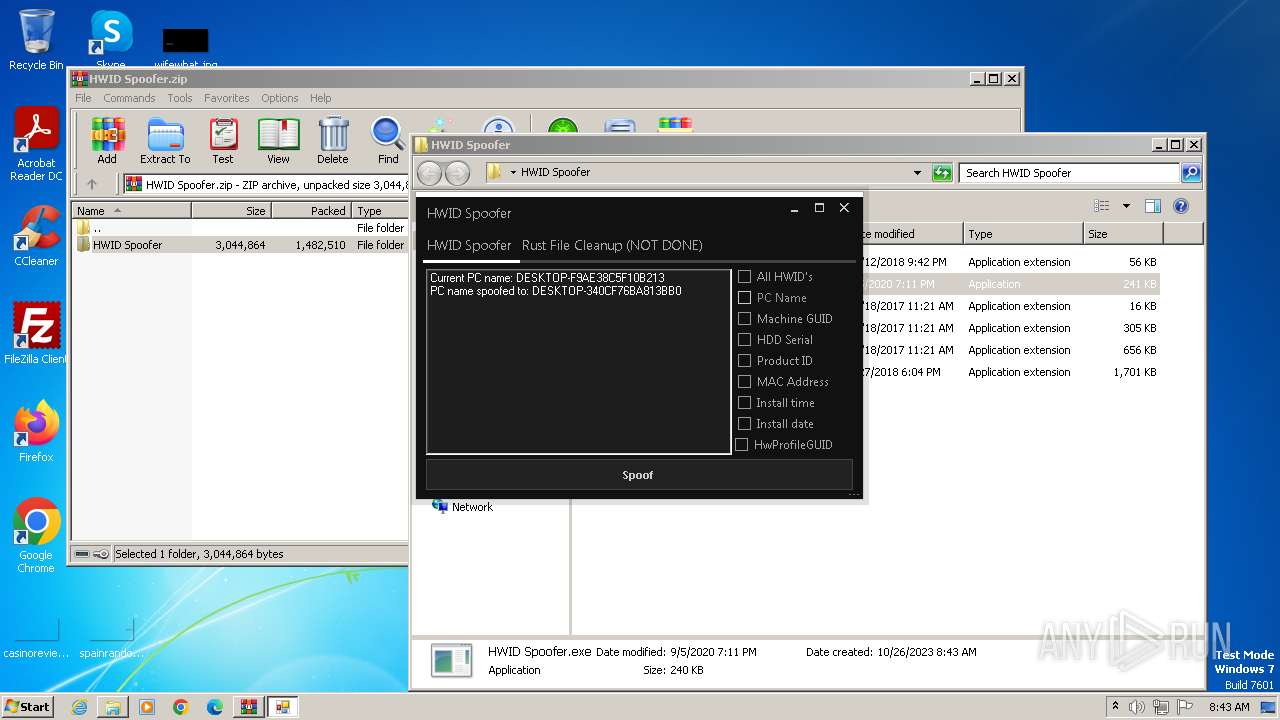Image resolution: width=1280 pixels, height=720 pixels.
Task: Enable the Machine GUID checkbox
Action: coord(744,319)
